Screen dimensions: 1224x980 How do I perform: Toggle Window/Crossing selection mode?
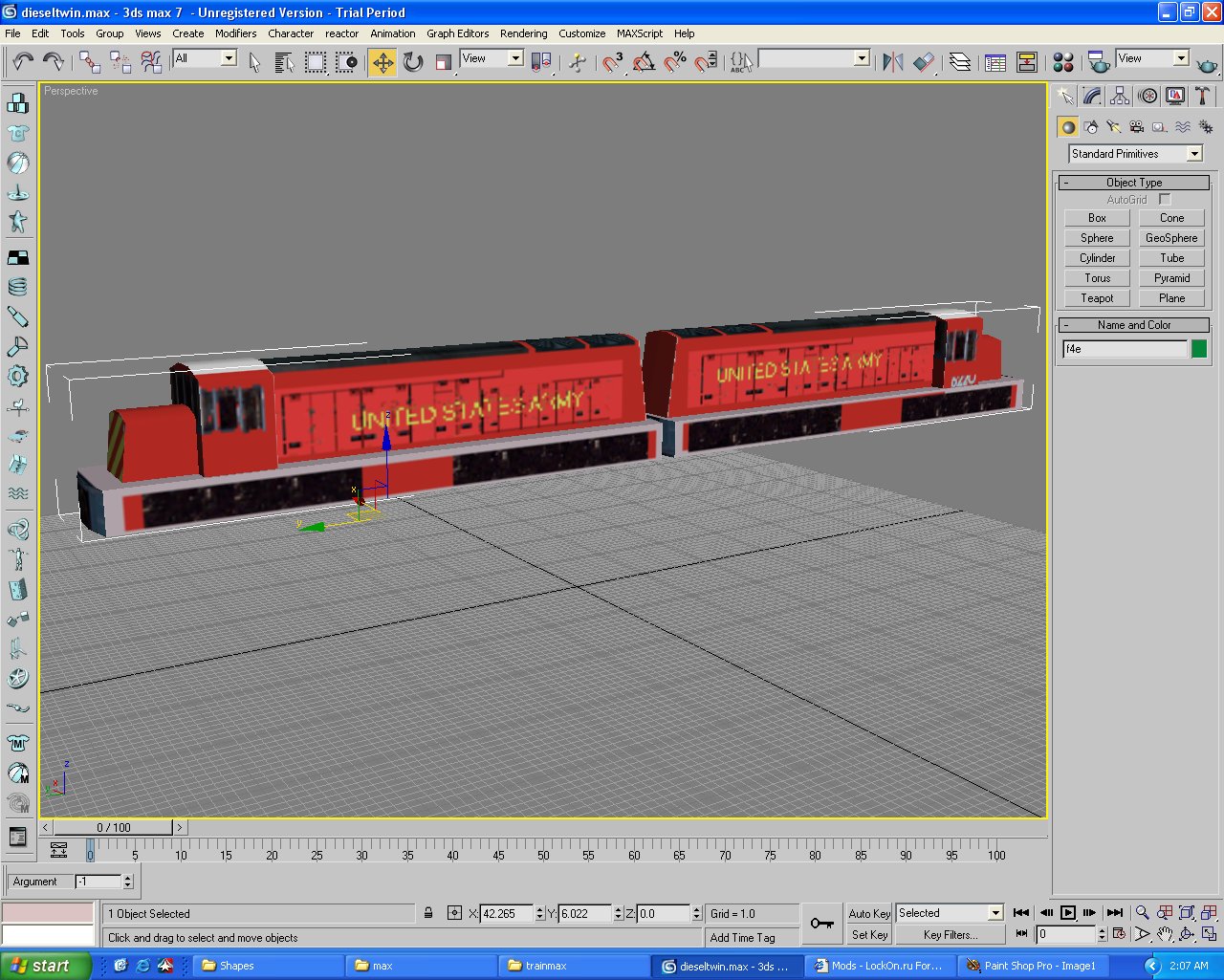(x=346, y=62)
